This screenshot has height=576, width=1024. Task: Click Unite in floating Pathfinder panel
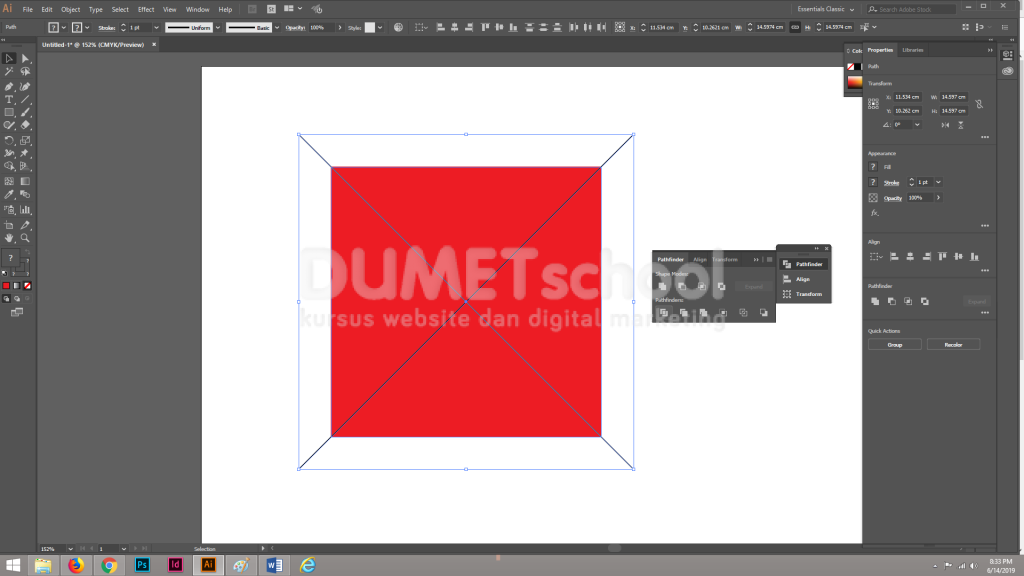coord(662,286)
